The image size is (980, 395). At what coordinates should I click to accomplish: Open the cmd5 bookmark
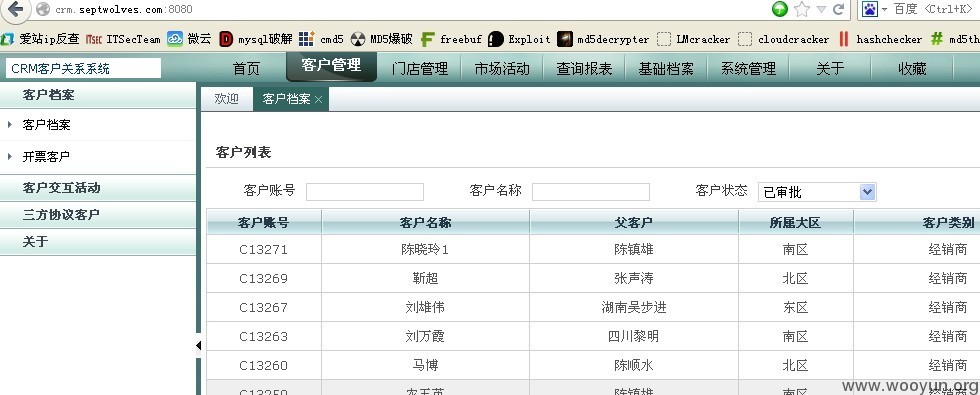(x=321, y=39)
